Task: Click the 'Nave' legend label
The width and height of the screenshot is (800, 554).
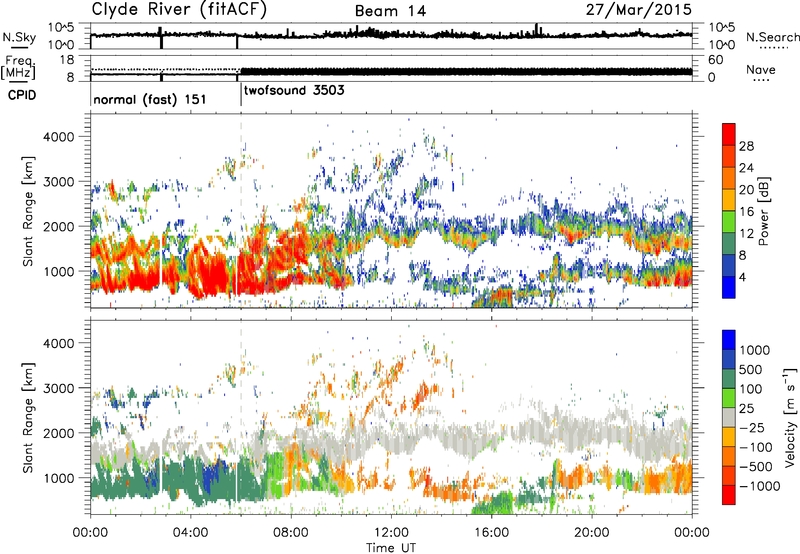Action: click(761, 69)
